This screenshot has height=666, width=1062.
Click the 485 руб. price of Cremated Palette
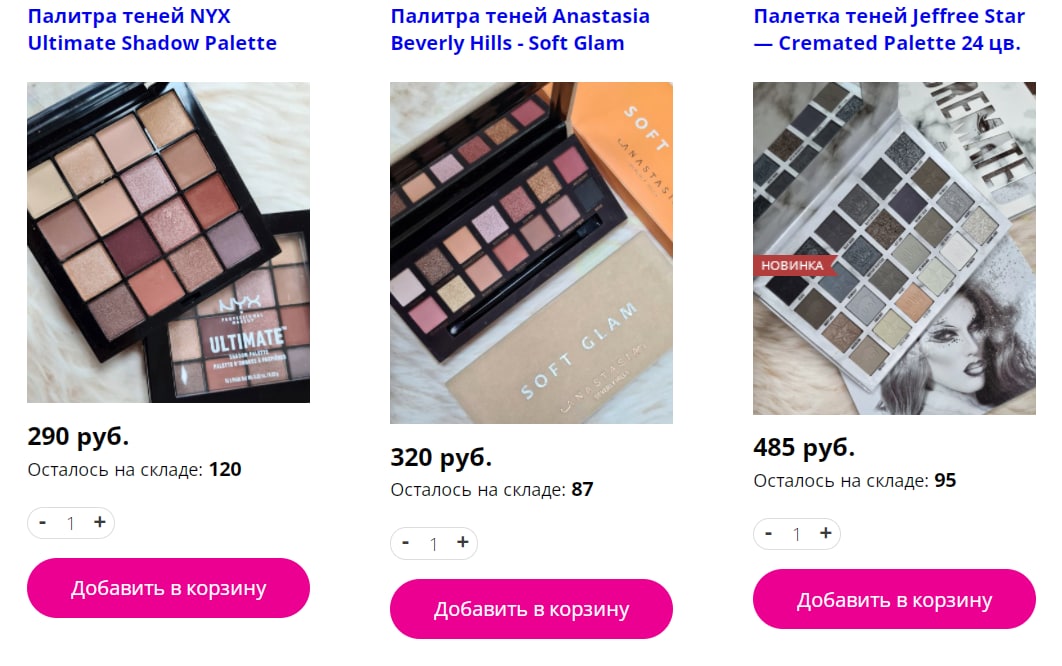804,447
